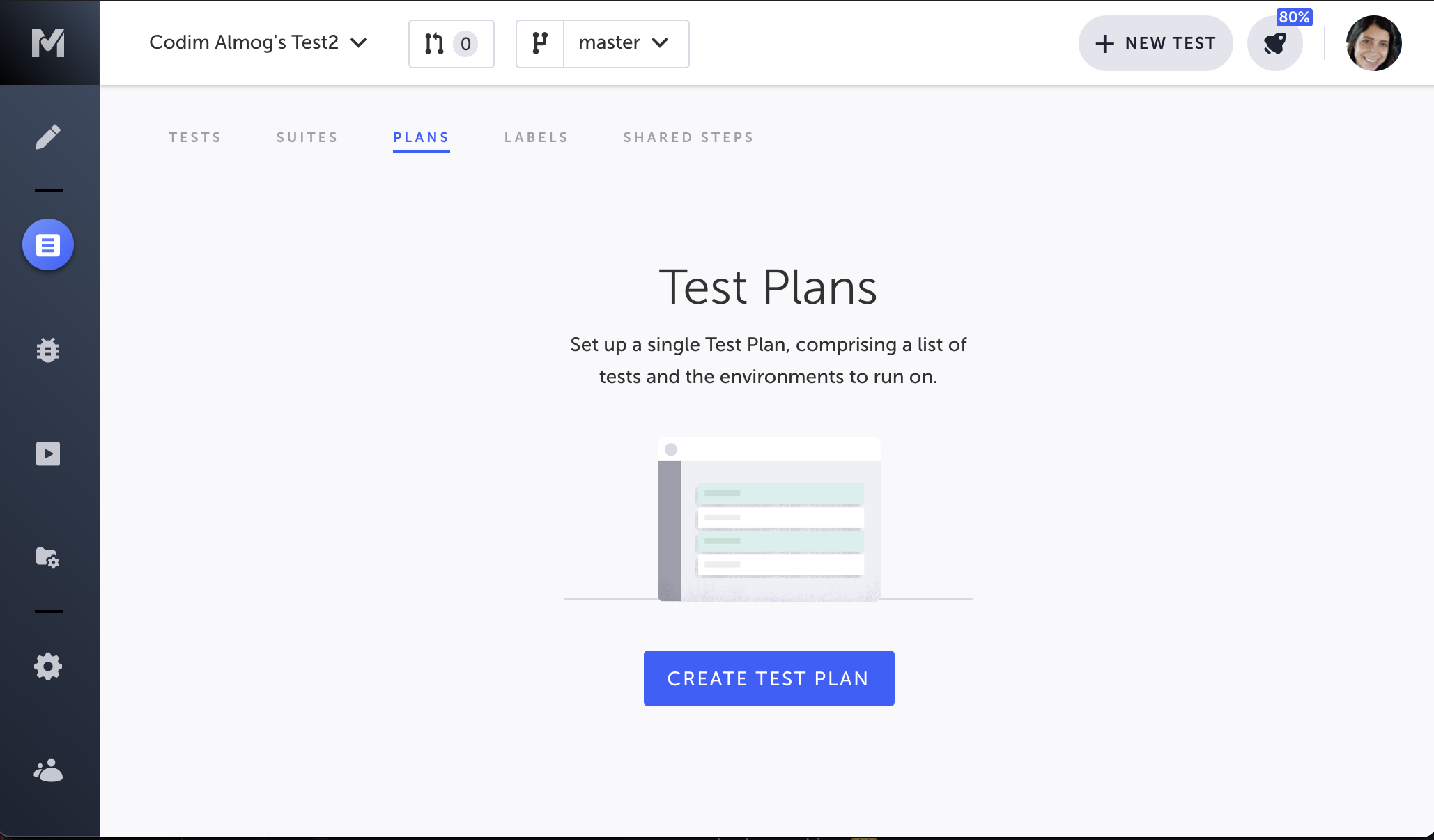Open the play results sidebar icon
The height and width of the screenshot is (840, 1434).
click(x=48, y=454)
